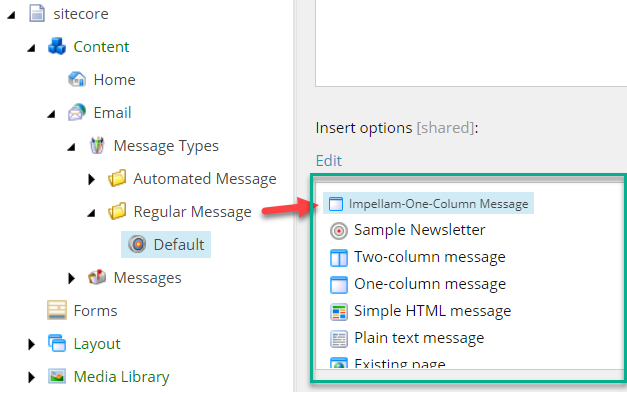The width and height of the screenshot is (627, 394).
Task: Expand the Media Library node
Action: (31, 377)
